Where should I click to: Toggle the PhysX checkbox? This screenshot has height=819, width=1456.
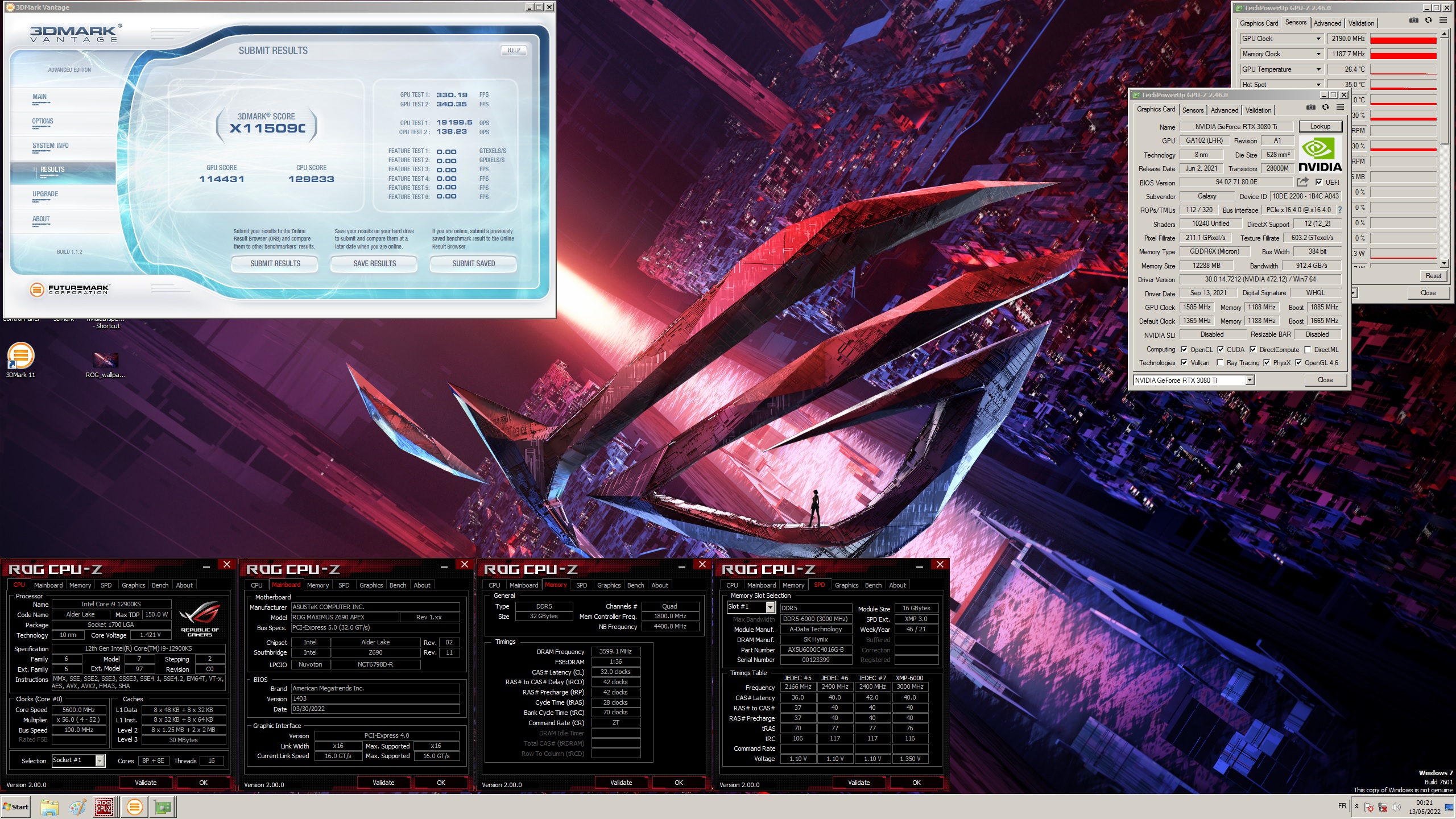pyautogui.click(x=1266, y=362)
